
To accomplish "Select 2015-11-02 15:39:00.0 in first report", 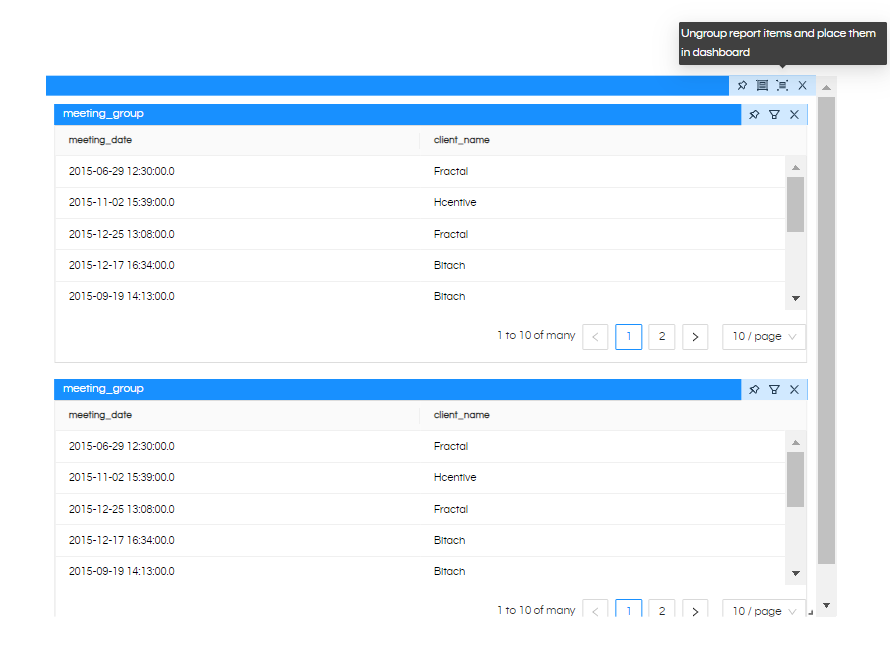I will coord(121,203).
